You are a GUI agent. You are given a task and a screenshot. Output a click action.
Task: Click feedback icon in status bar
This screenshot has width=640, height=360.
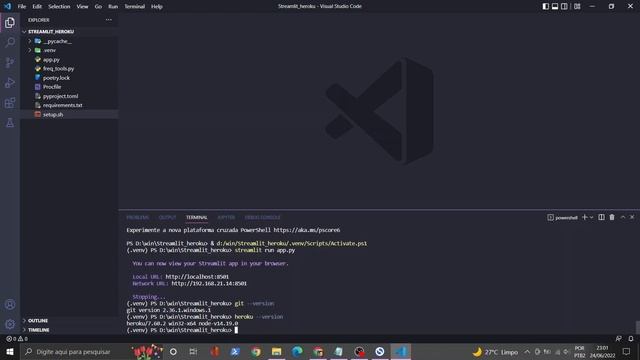[618, 339]
